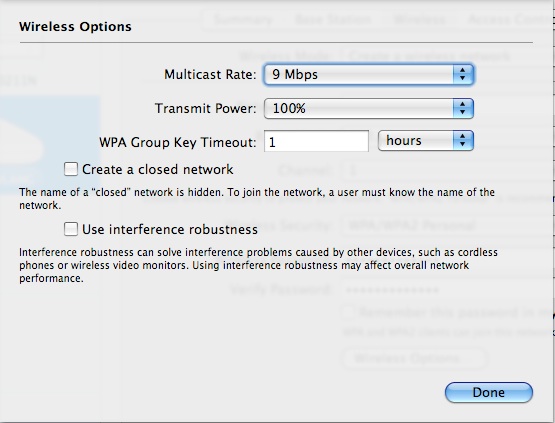Click the interference robustness description paragraph

coord(258,265)
